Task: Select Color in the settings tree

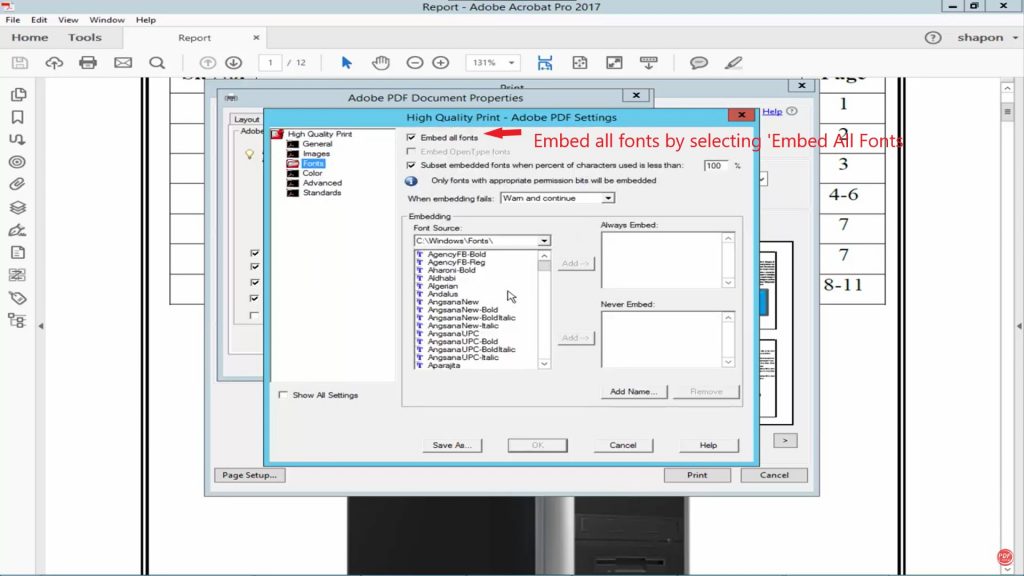Action: tap(312, 173)
